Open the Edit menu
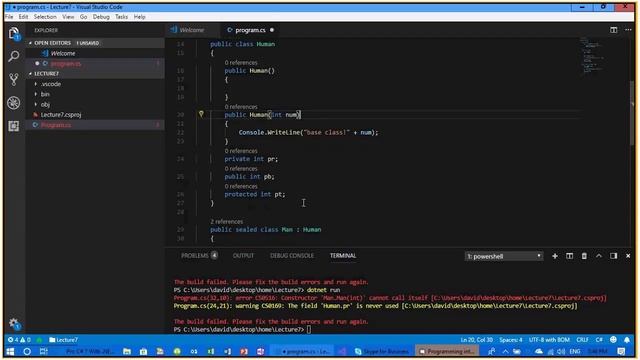Screen dimensions: 640x360 [x=23, y=17]
